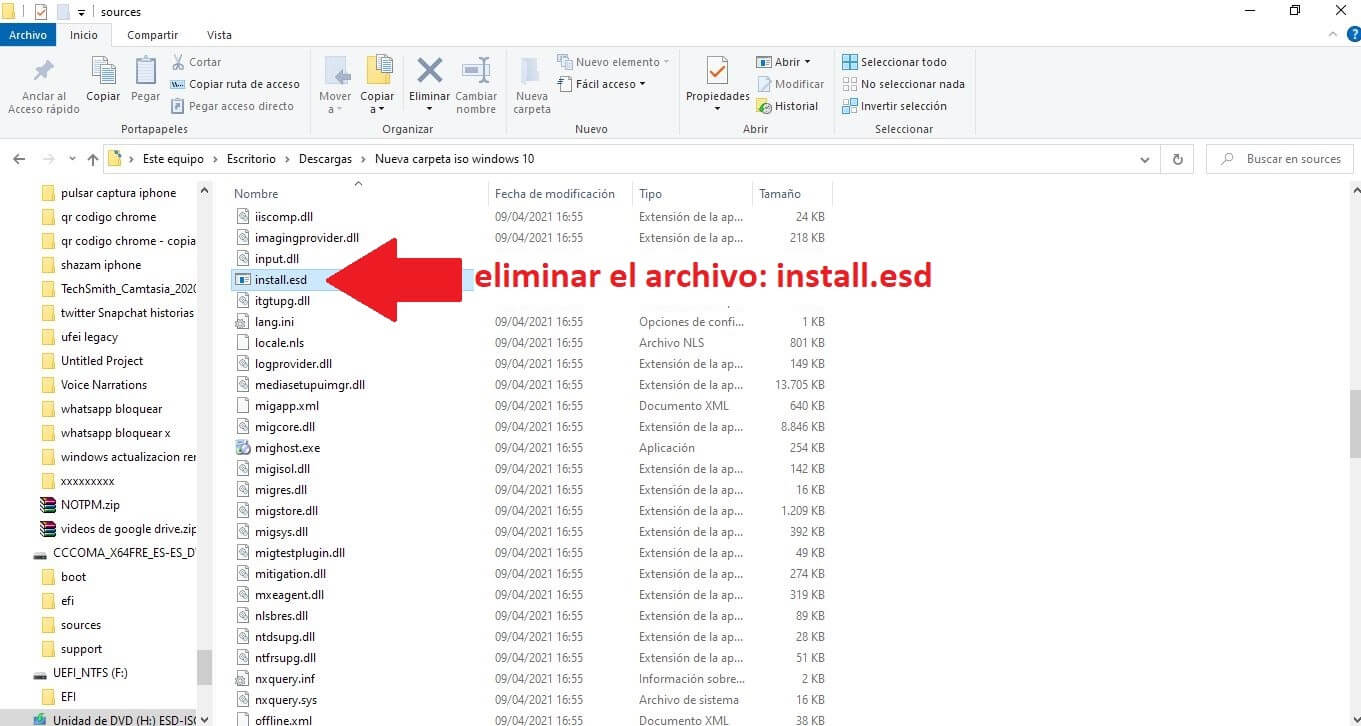Select the locale.nls file
Viewport: 1361px width, 726px height.
click(279, 343)
